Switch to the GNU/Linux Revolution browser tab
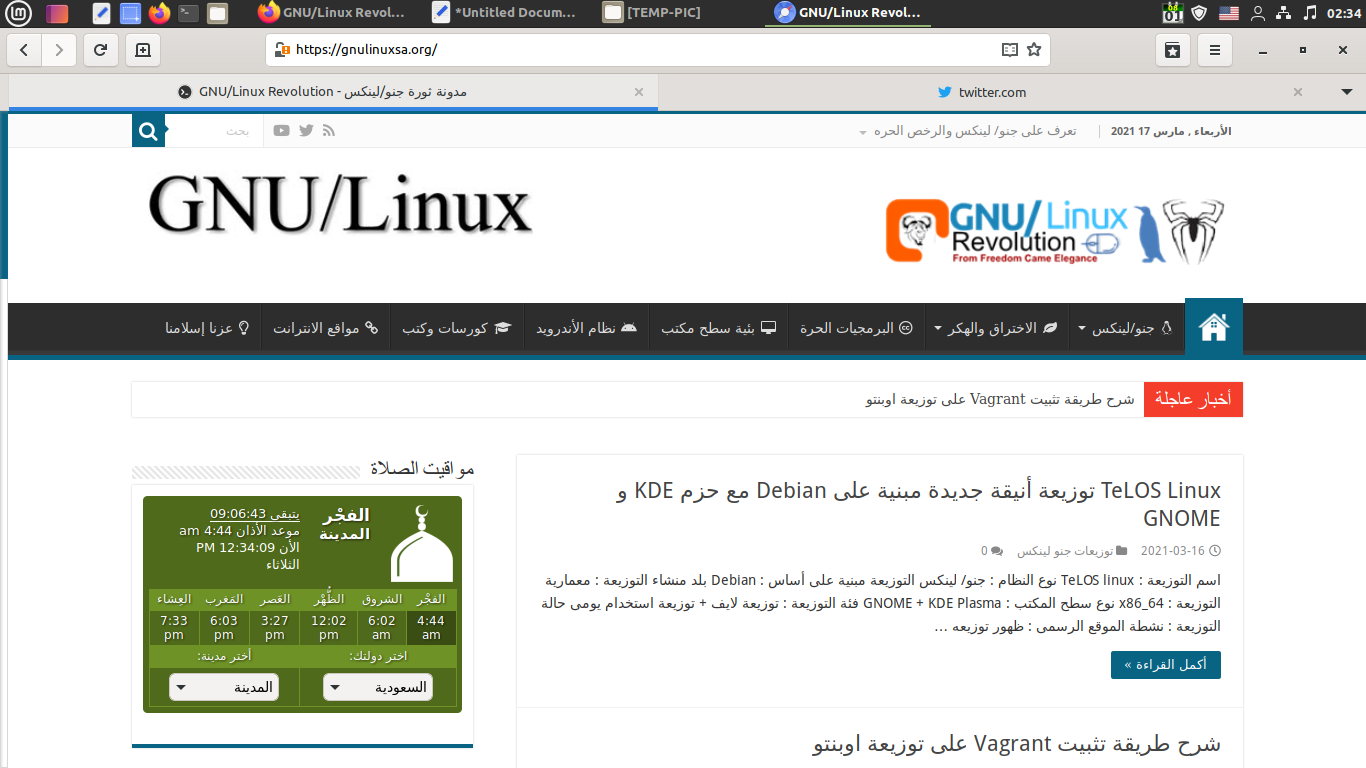The width and height of the screenshot is (1366, 768). 333,92
